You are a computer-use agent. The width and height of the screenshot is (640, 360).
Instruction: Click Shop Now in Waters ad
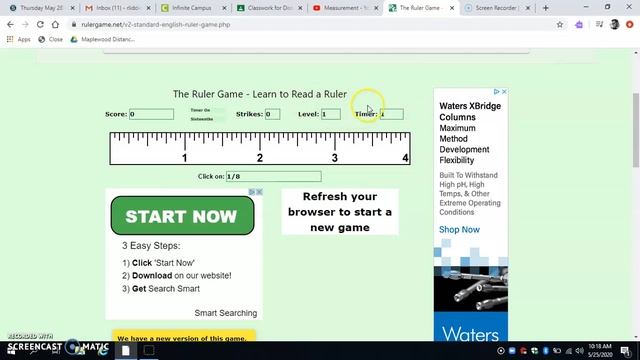click(x=459, y=229)
